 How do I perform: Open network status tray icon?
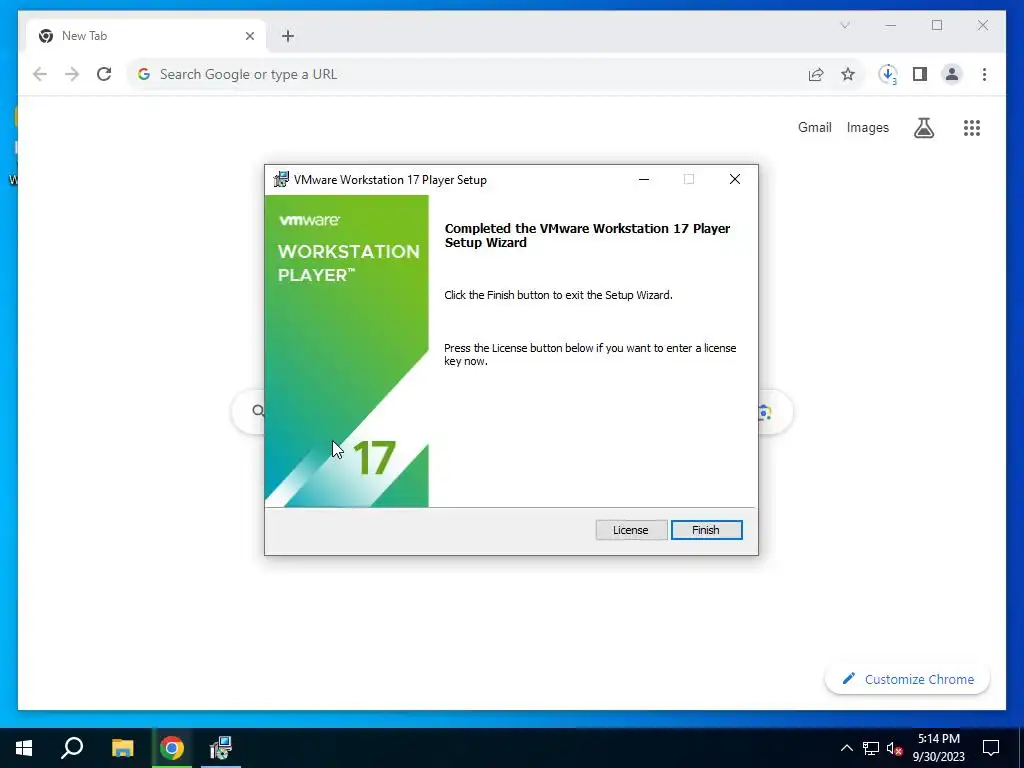[x=871, y=748]
